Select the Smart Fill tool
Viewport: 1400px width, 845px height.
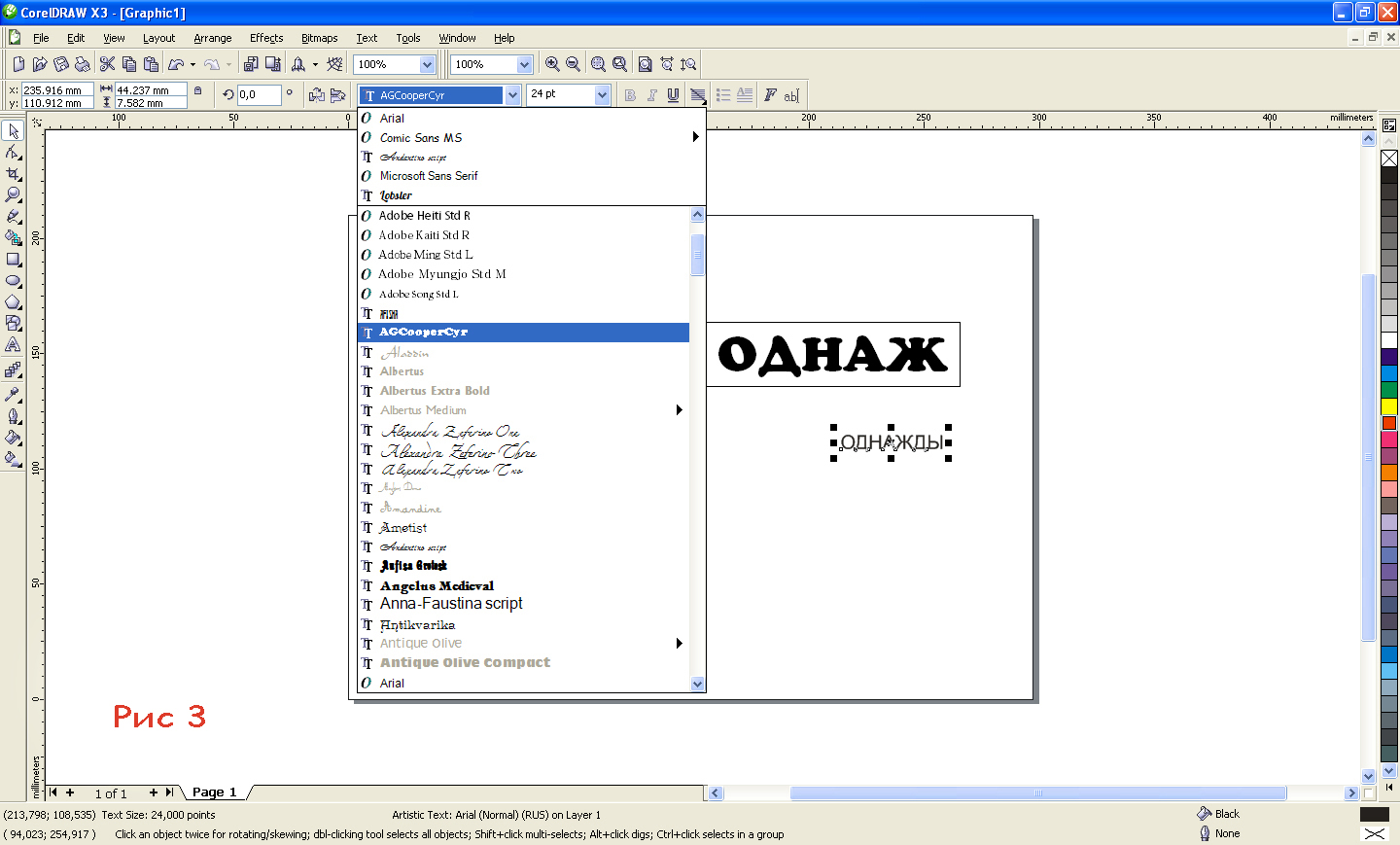[13, 237]
